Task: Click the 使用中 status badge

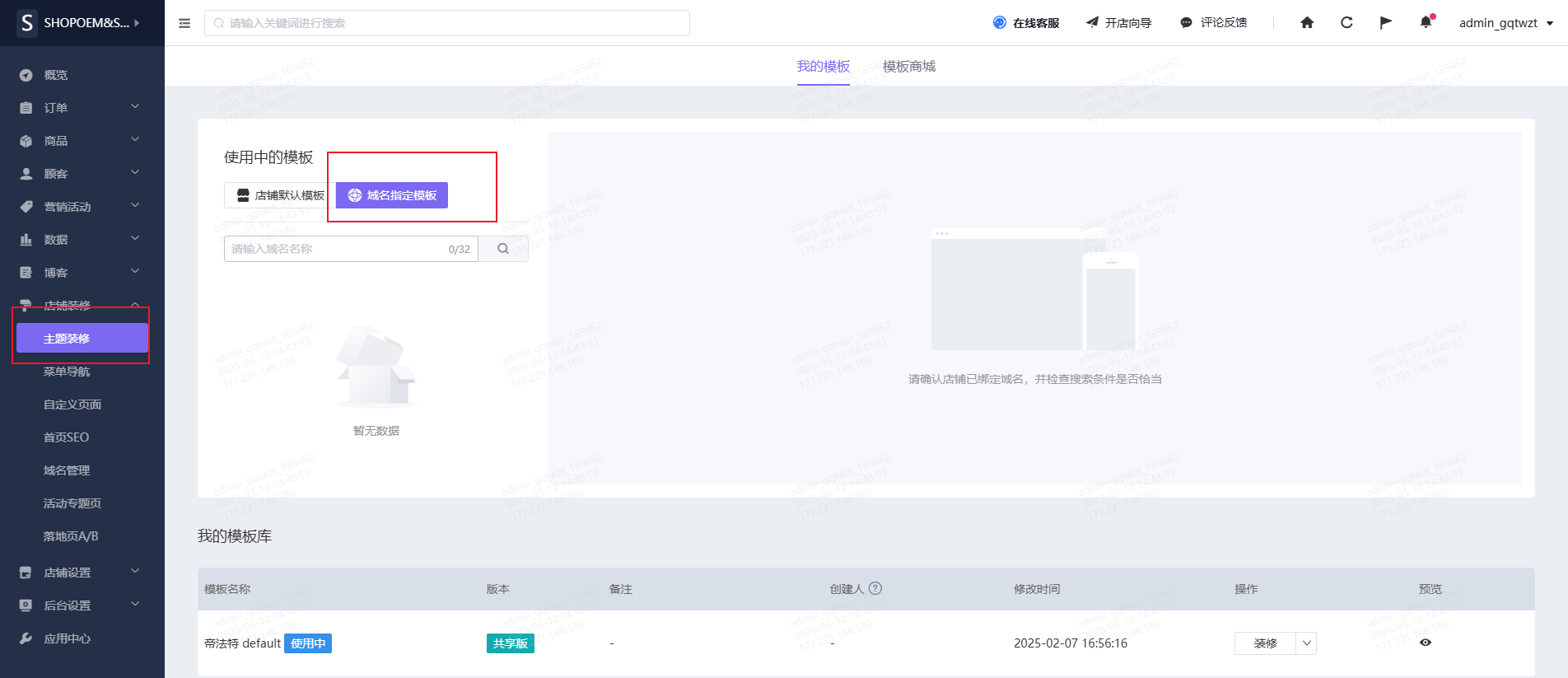Action: [308, 643]
